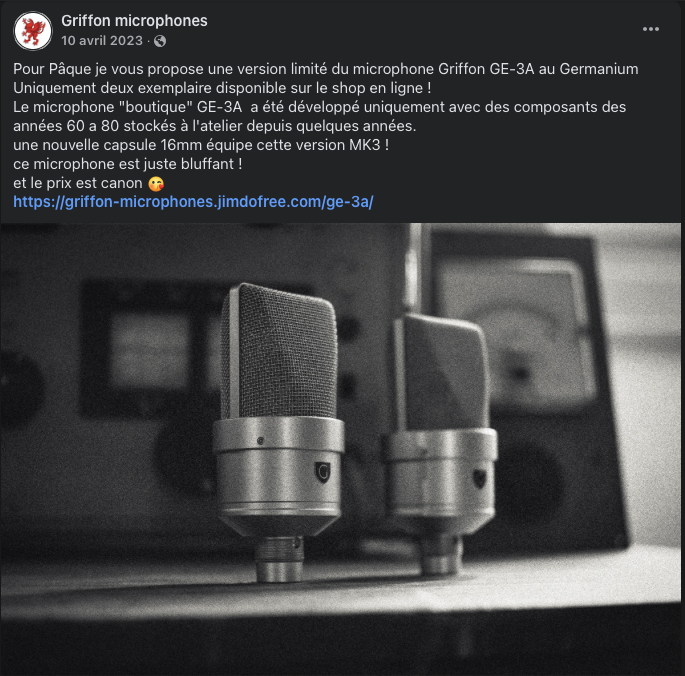
Task: Open the Griffon microphones red griffin avatar
Action: 33,31
